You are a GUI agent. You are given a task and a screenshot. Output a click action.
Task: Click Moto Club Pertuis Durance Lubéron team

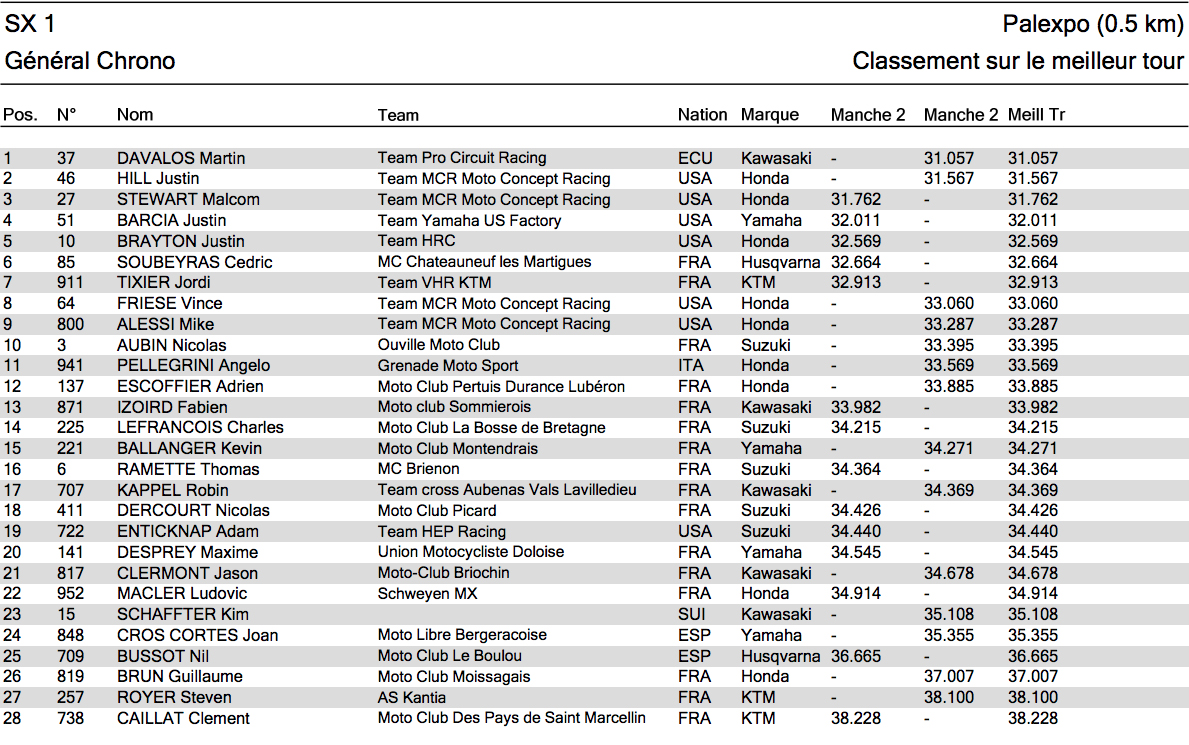(x=501, y=386)
